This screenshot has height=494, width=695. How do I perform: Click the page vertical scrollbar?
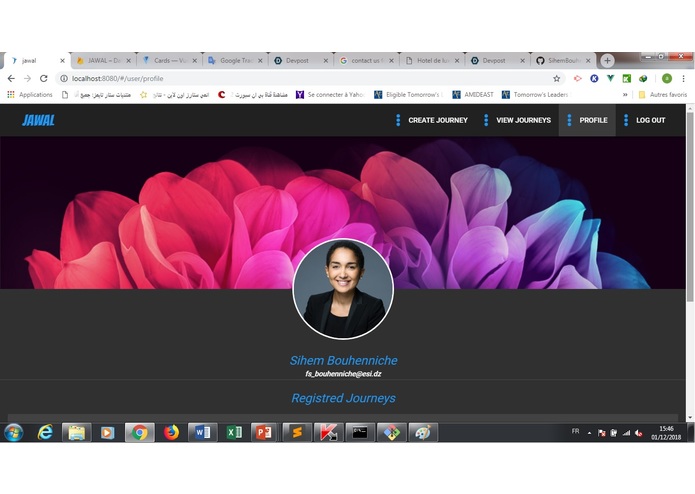click(x=690, y=207)
